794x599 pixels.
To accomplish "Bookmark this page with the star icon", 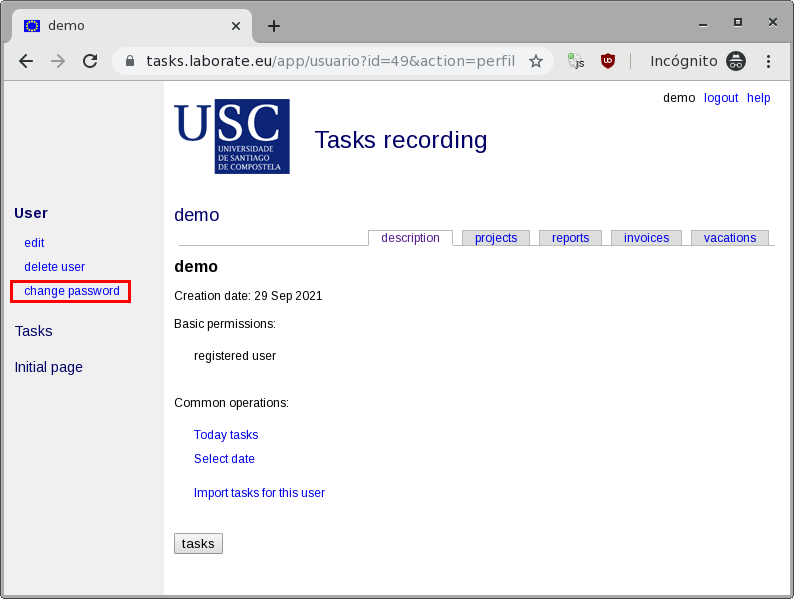I will click(536, 61).
